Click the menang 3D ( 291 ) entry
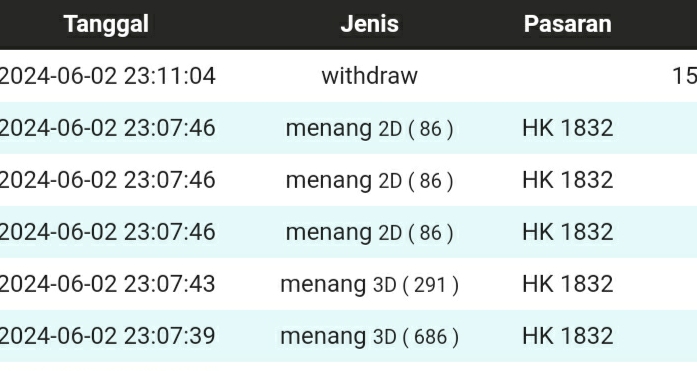697x371 pixels. [369, 284]
